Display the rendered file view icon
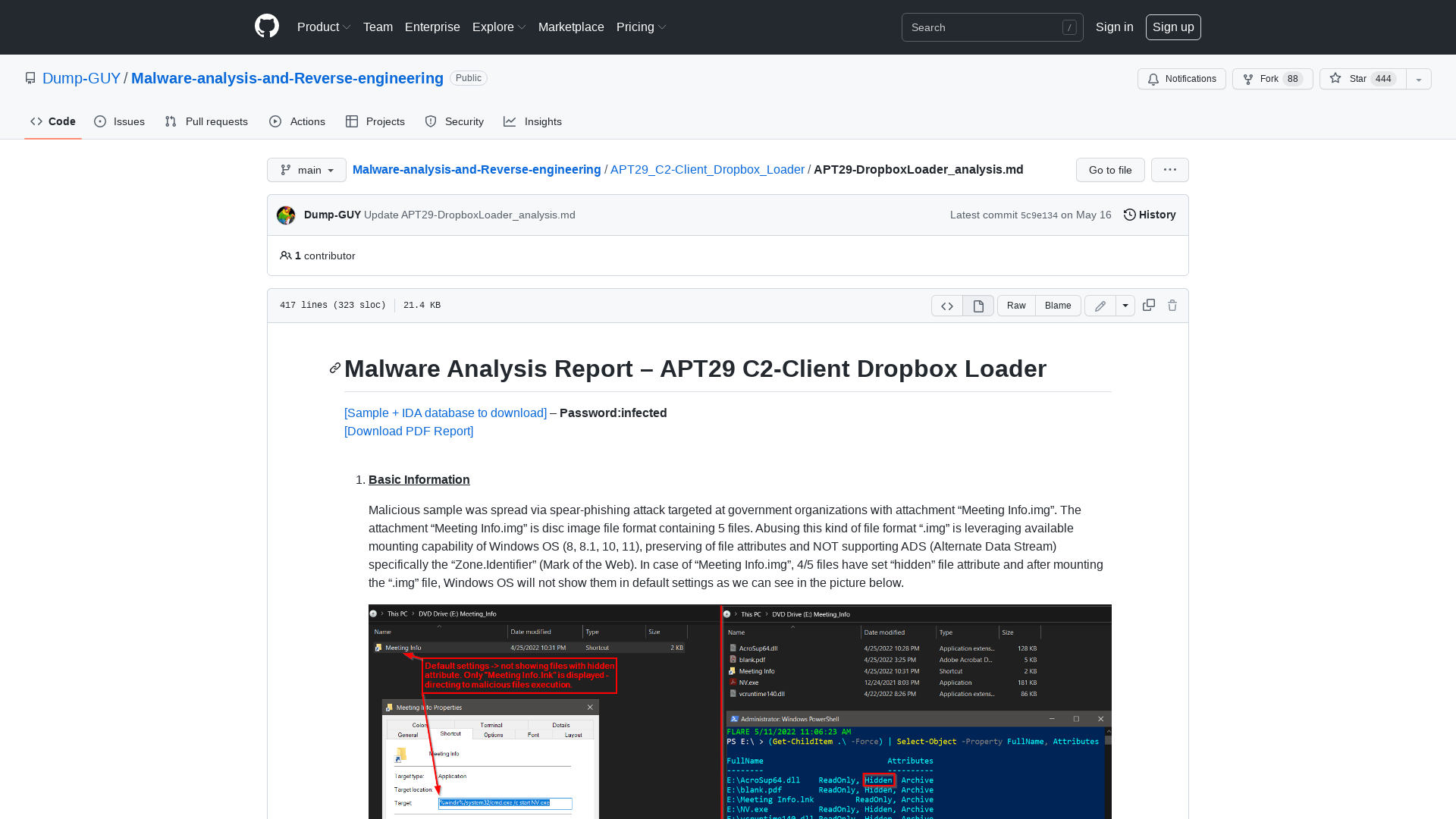Viewport: 1456px width, 819px height. [978, 306]
